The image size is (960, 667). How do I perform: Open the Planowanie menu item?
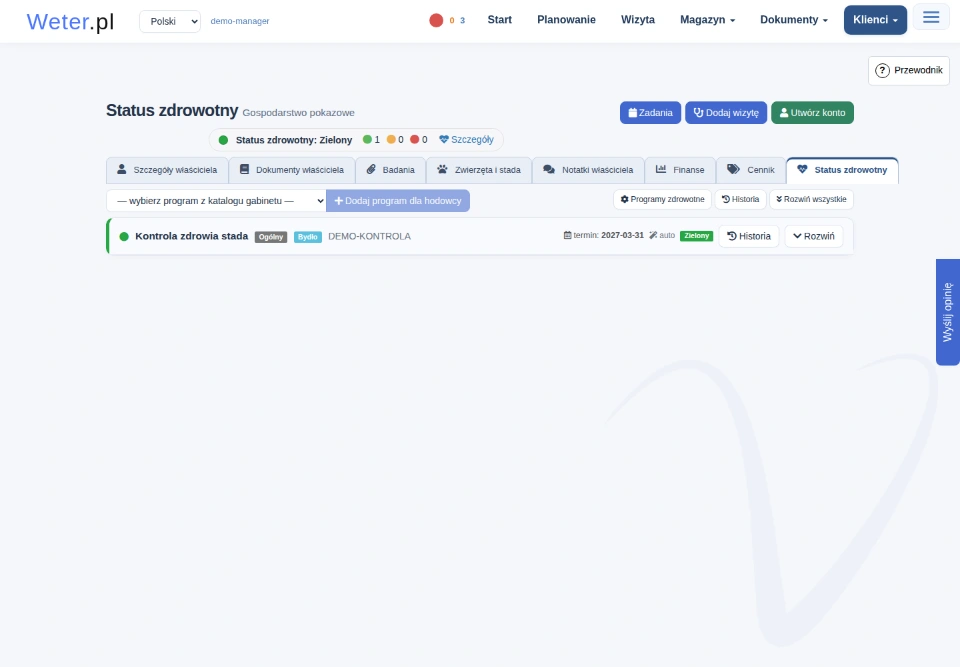tap(566, 20)
